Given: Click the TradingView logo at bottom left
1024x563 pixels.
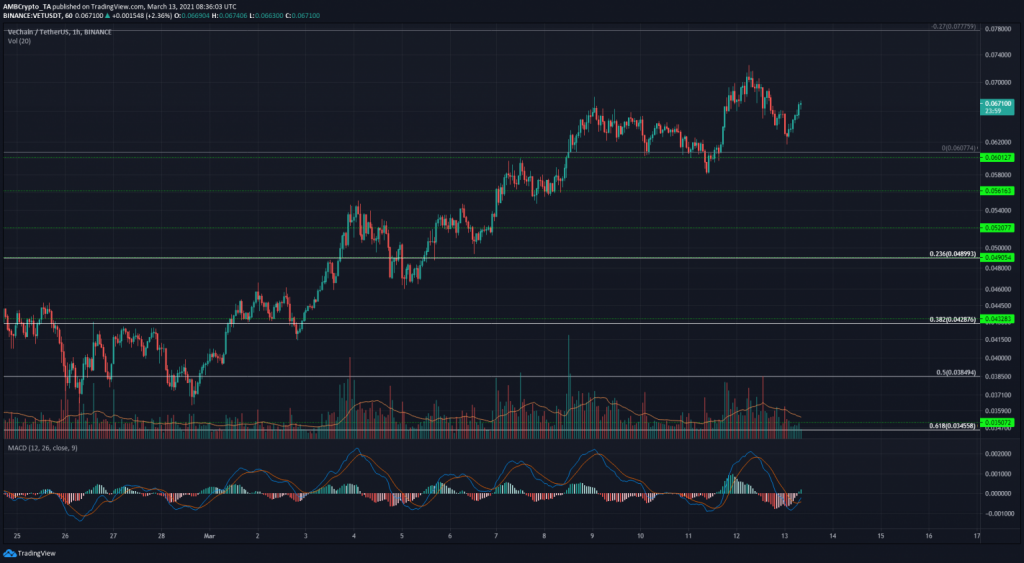Looking at the screenshot, I should 29,553.
